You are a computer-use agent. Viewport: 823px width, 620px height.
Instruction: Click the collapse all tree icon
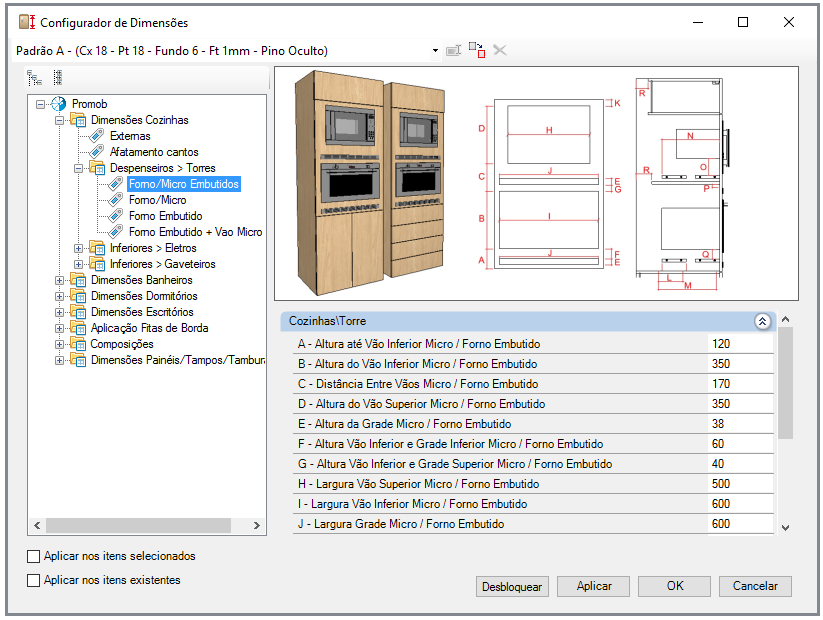pos(58,78)
